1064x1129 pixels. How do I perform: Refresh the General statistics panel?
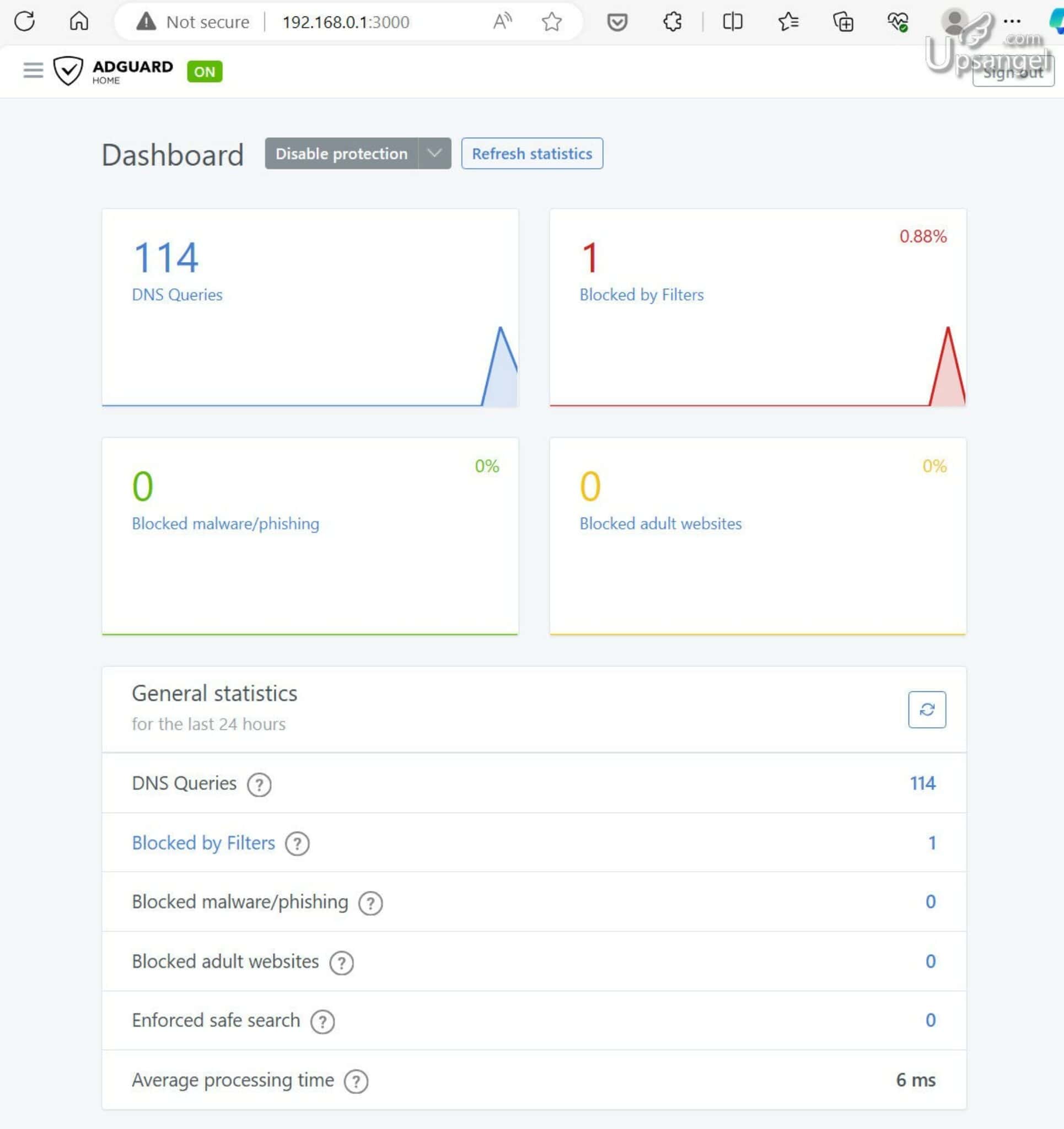point(927,709)
